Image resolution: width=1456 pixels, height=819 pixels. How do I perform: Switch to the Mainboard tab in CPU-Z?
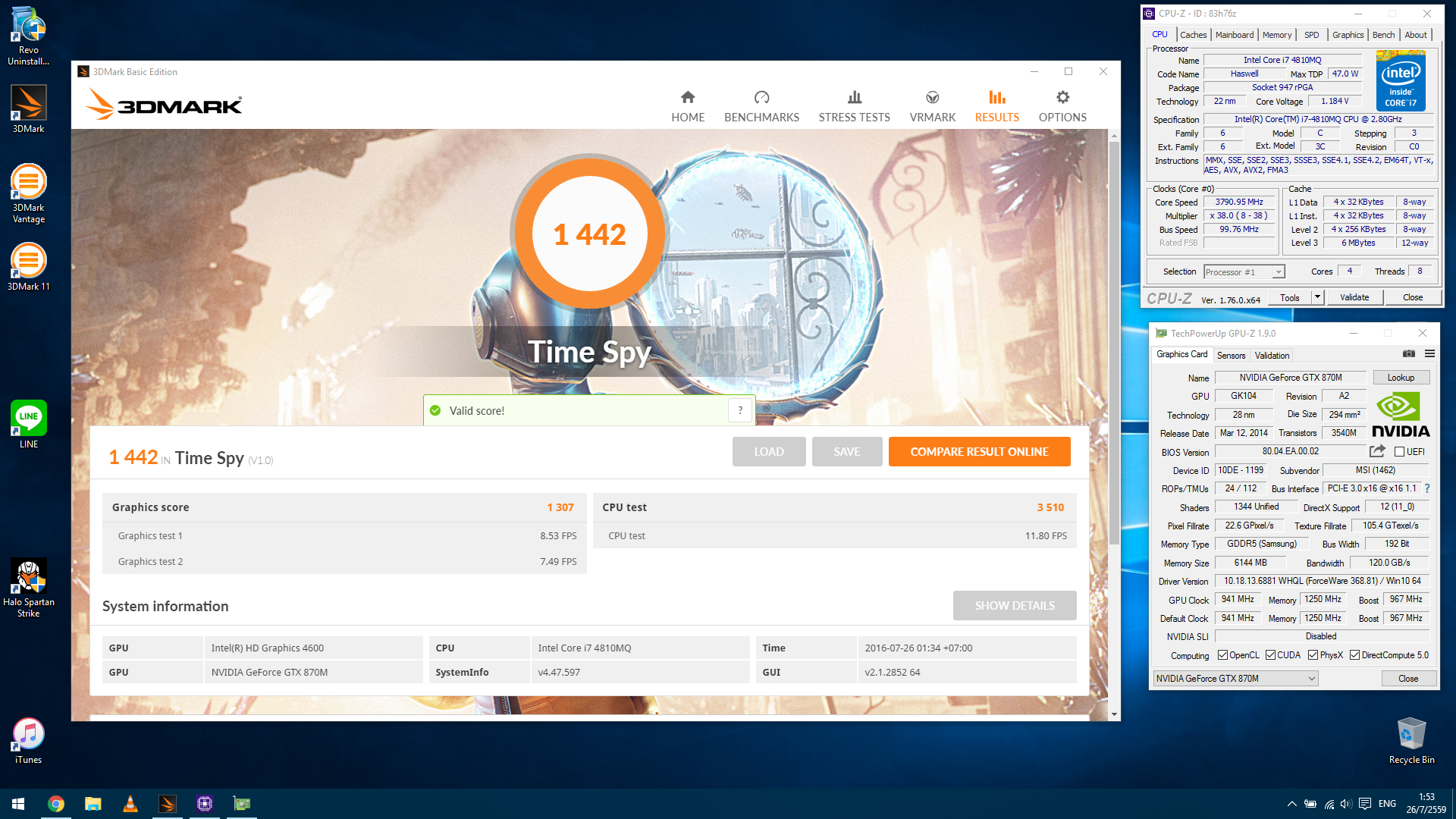(1234, 35)
